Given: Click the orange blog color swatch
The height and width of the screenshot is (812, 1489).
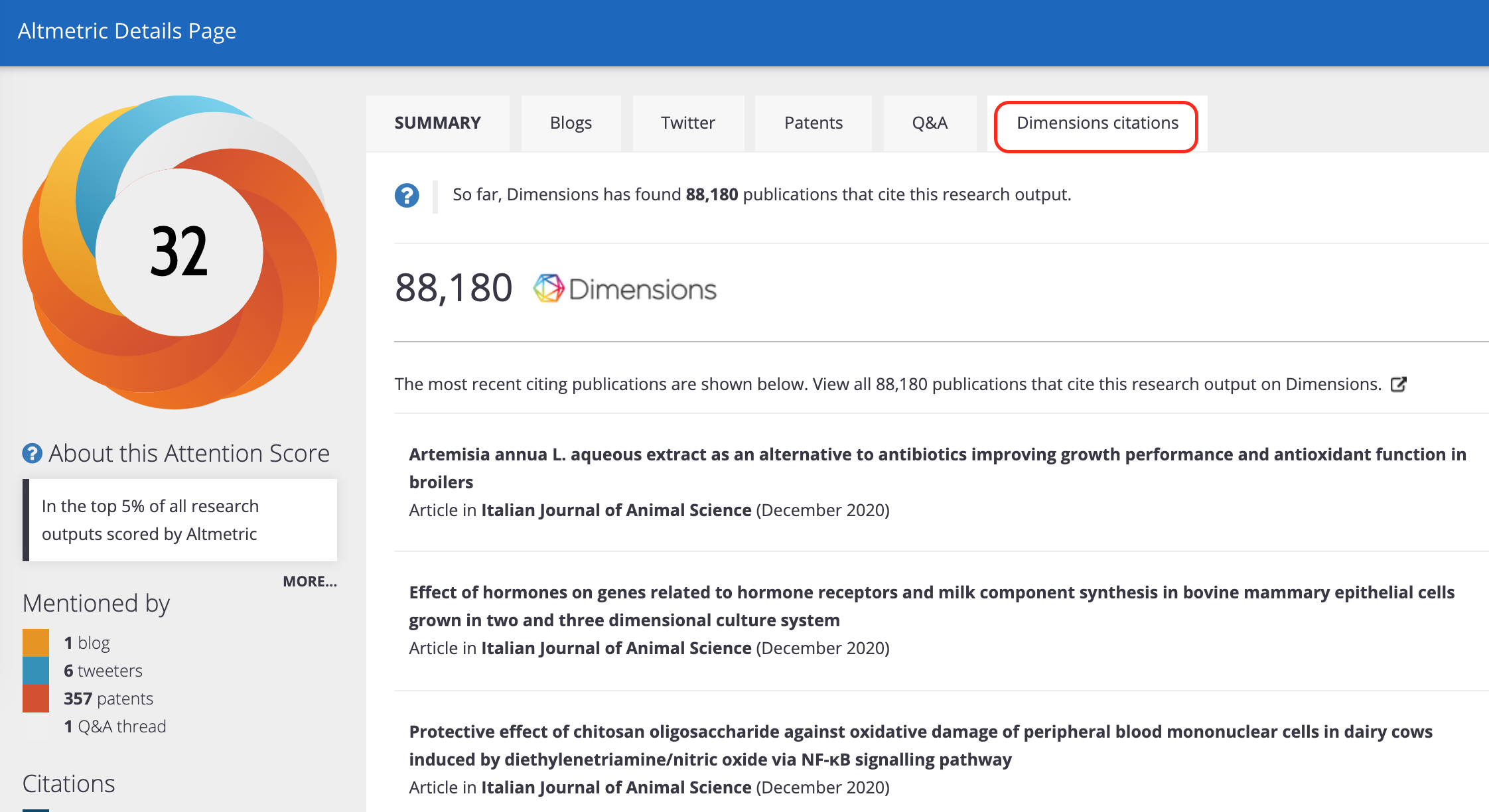Looking at the screenshot, I should point(36,642).
